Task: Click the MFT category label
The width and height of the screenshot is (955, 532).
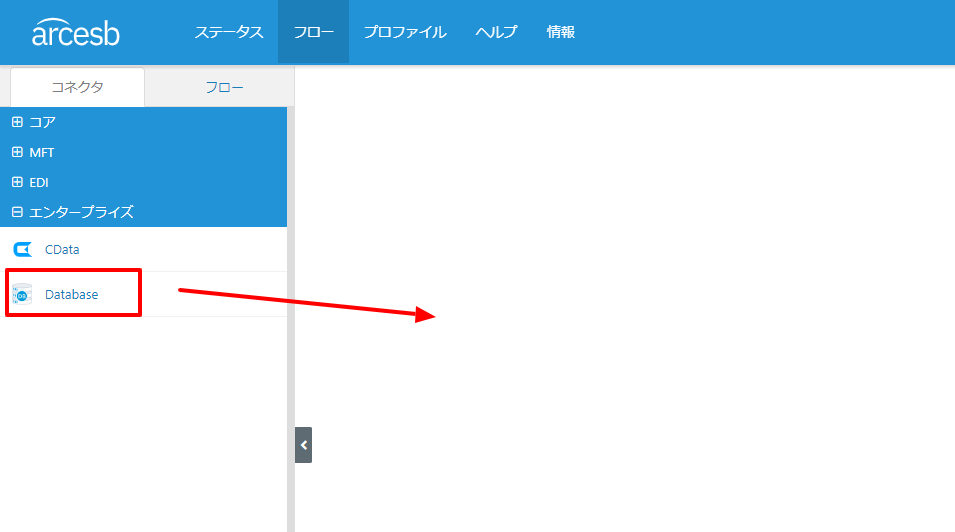Action: [x=41, y=152]
